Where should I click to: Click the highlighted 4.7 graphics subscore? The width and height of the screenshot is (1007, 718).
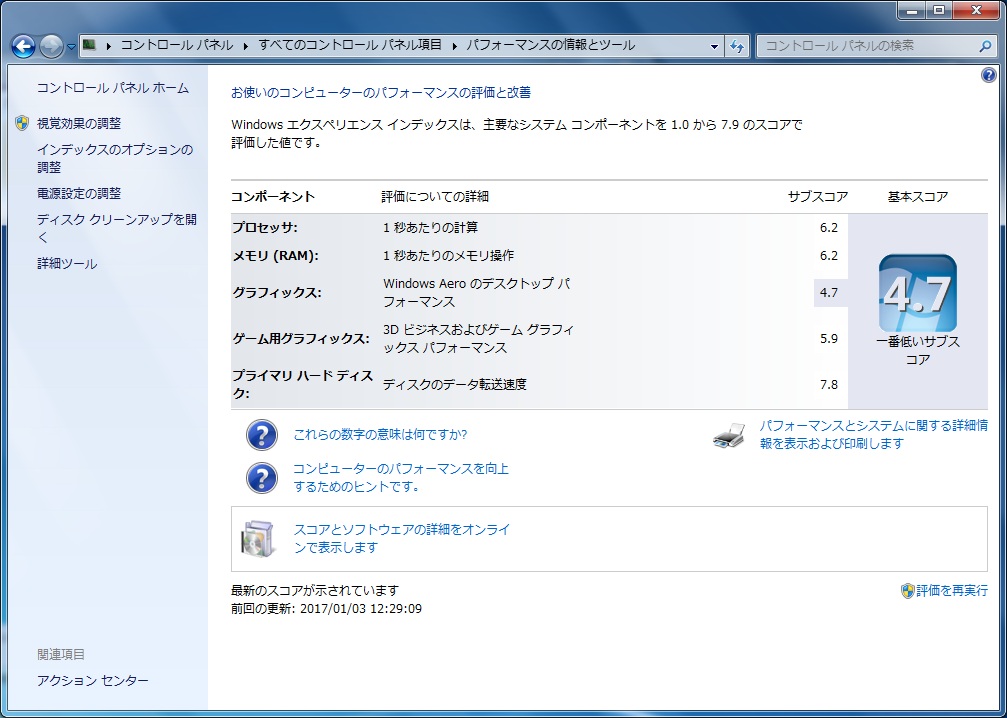829,293
